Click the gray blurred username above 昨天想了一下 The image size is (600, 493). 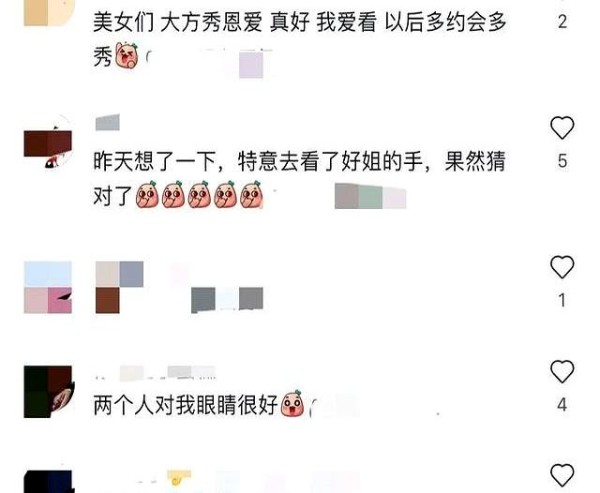[107, 122]
